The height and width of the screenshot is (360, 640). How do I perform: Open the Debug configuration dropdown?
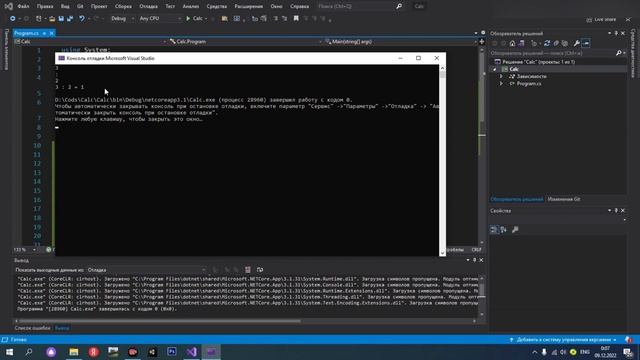click(x=122, y=18)
